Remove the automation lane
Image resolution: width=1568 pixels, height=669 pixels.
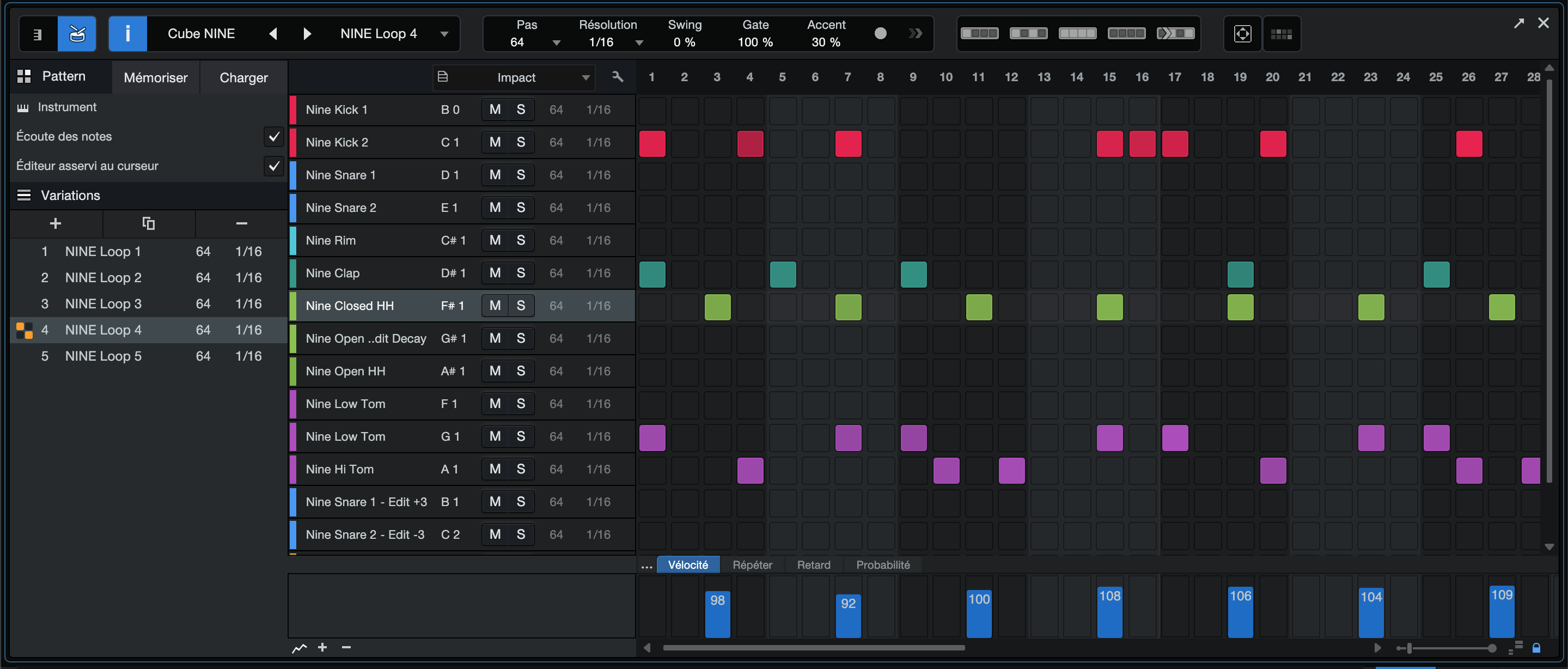346,647
